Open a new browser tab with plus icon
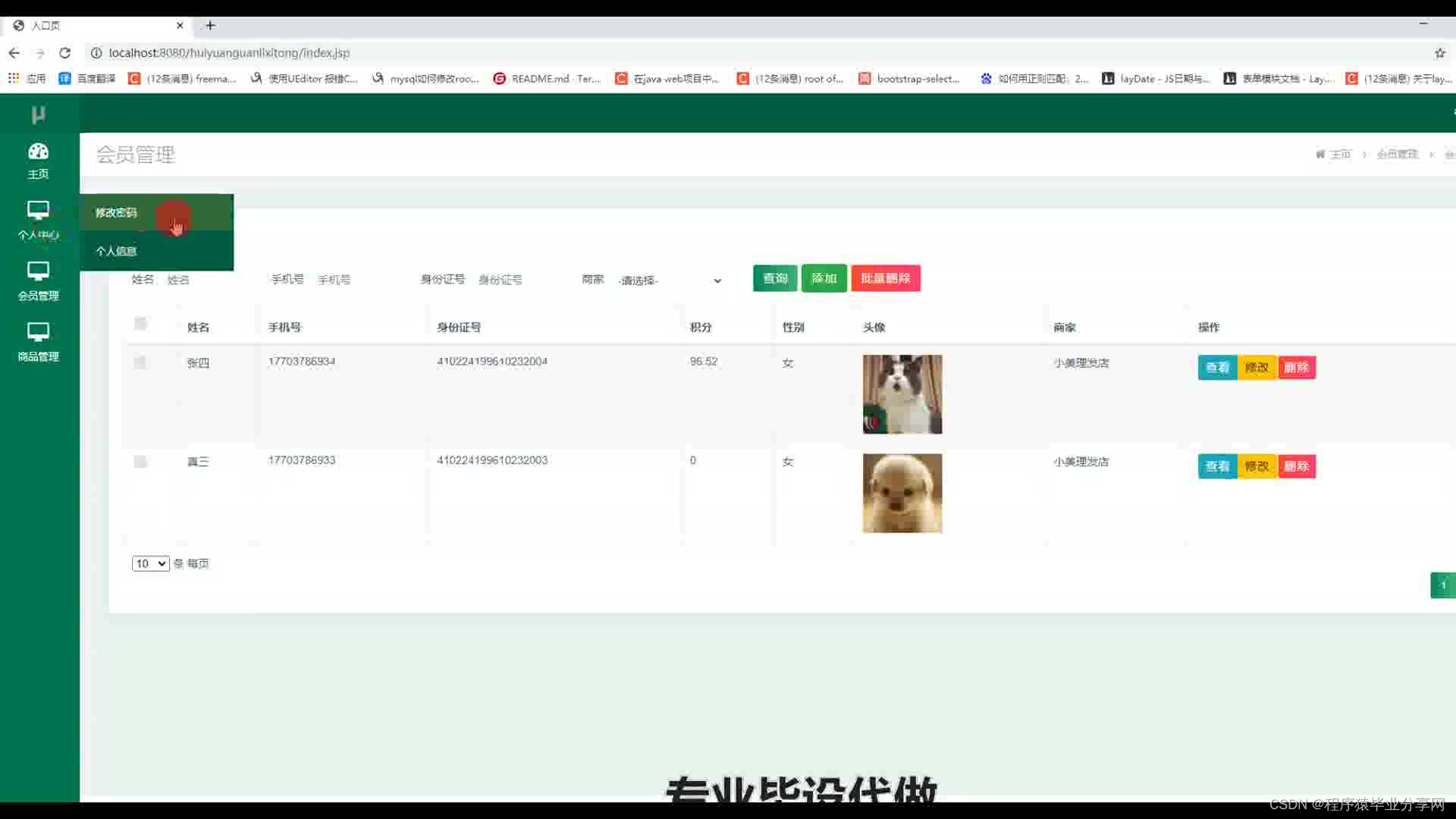The image size is (1456, 819). (x=210, y=26)
